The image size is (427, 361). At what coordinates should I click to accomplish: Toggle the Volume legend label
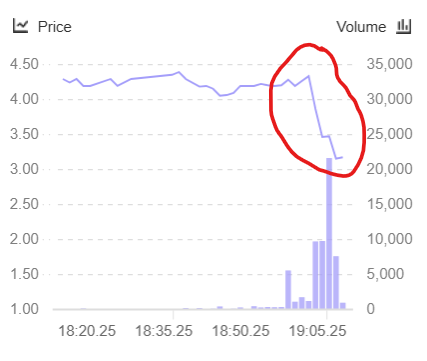[x=361, y=27]
